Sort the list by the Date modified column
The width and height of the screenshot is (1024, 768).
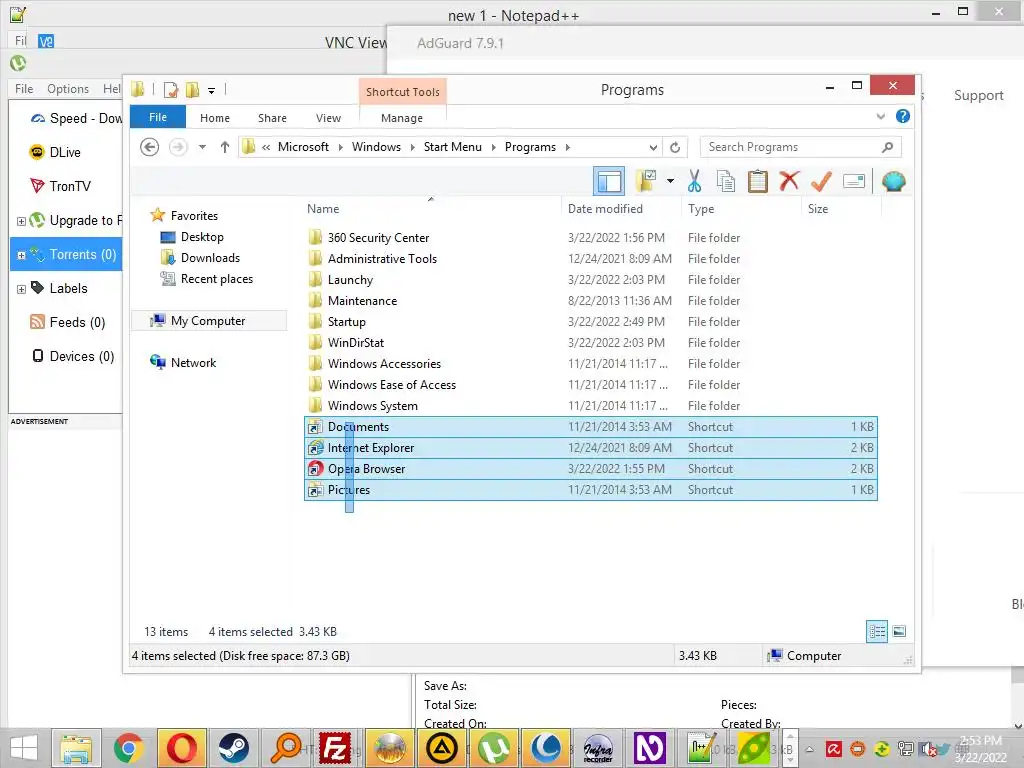(x=621, y=208)
